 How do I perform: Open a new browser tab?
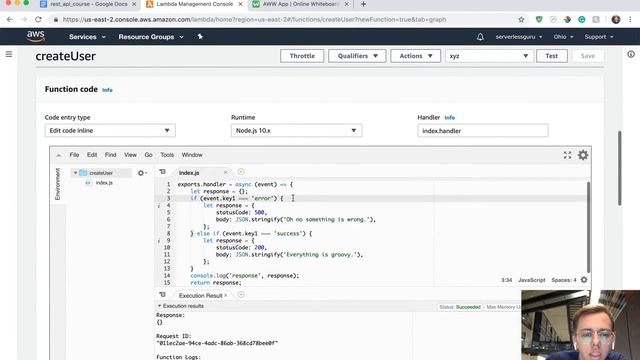(363, 4)
